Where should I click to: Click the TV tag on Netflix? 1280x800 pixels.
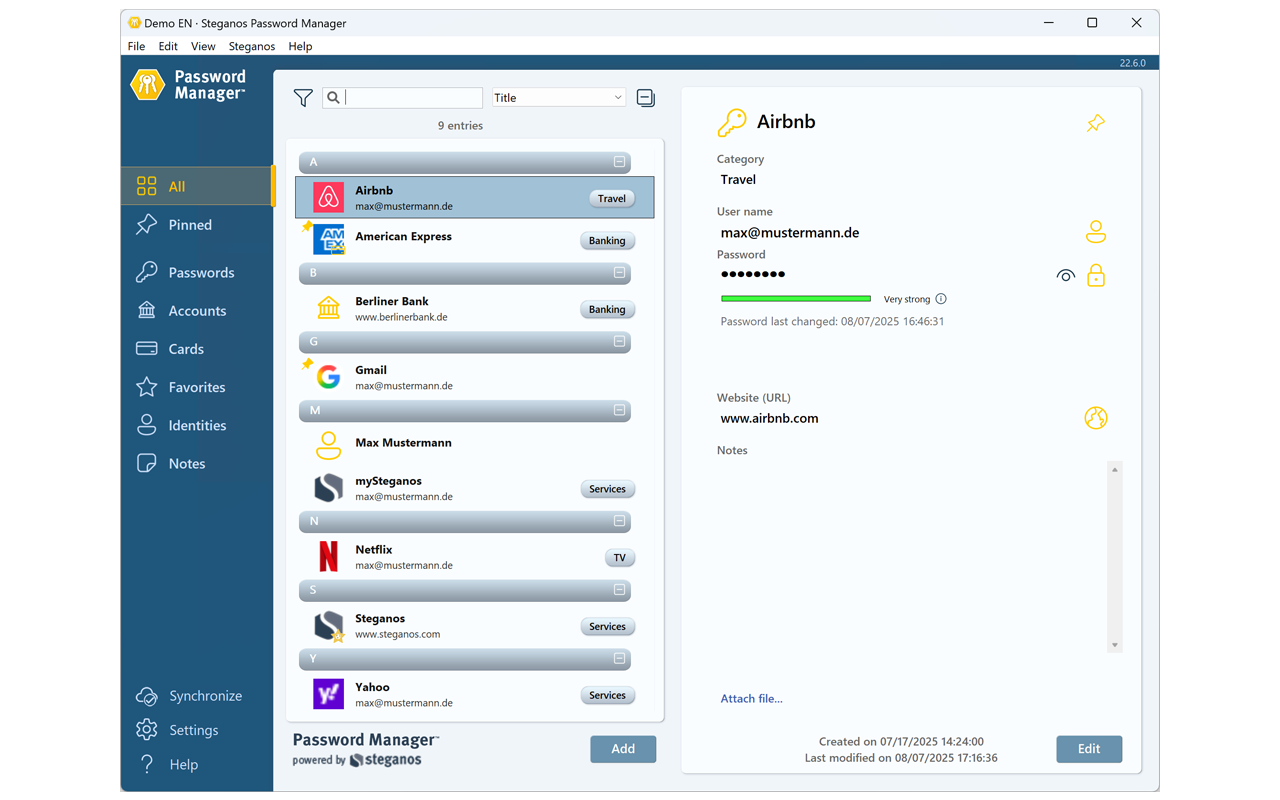pyautogui.click(x=620, y=557)
